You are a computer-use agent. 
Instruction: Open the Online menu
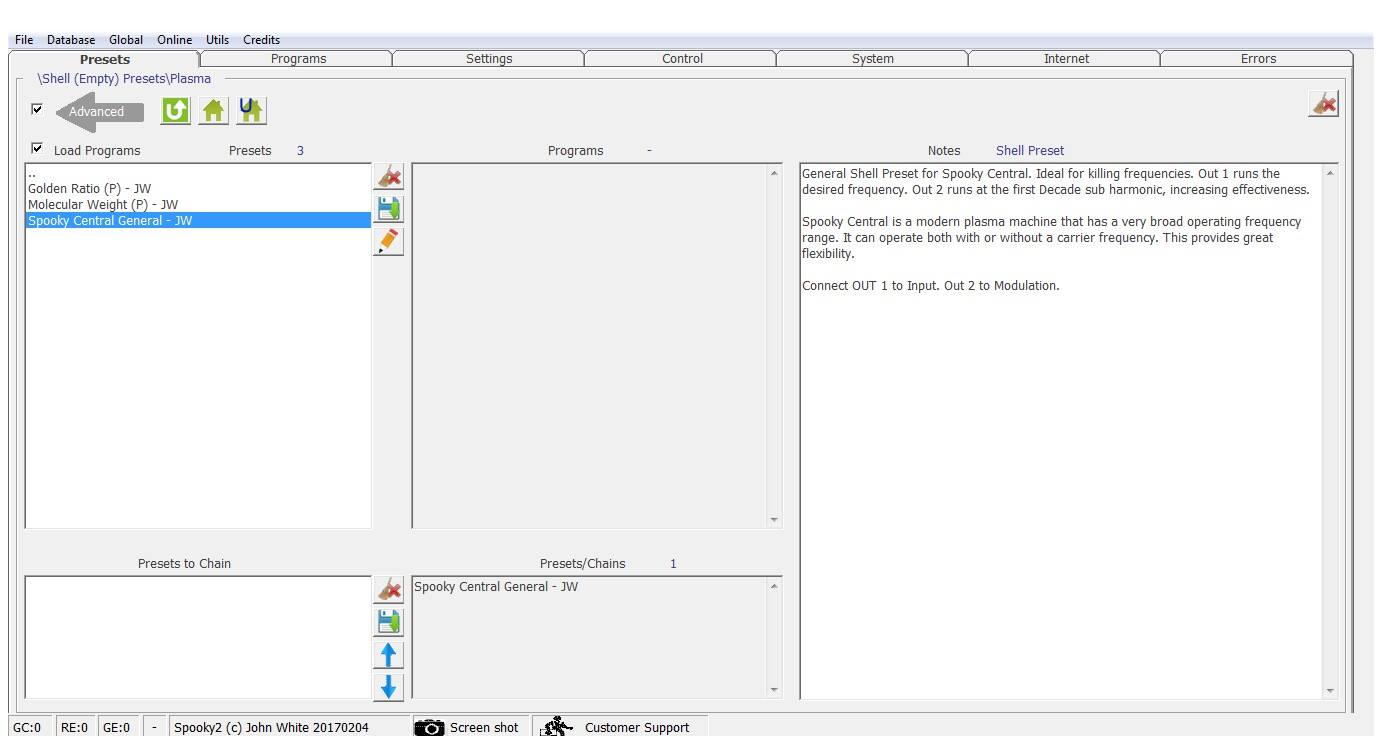click(174, 40)
